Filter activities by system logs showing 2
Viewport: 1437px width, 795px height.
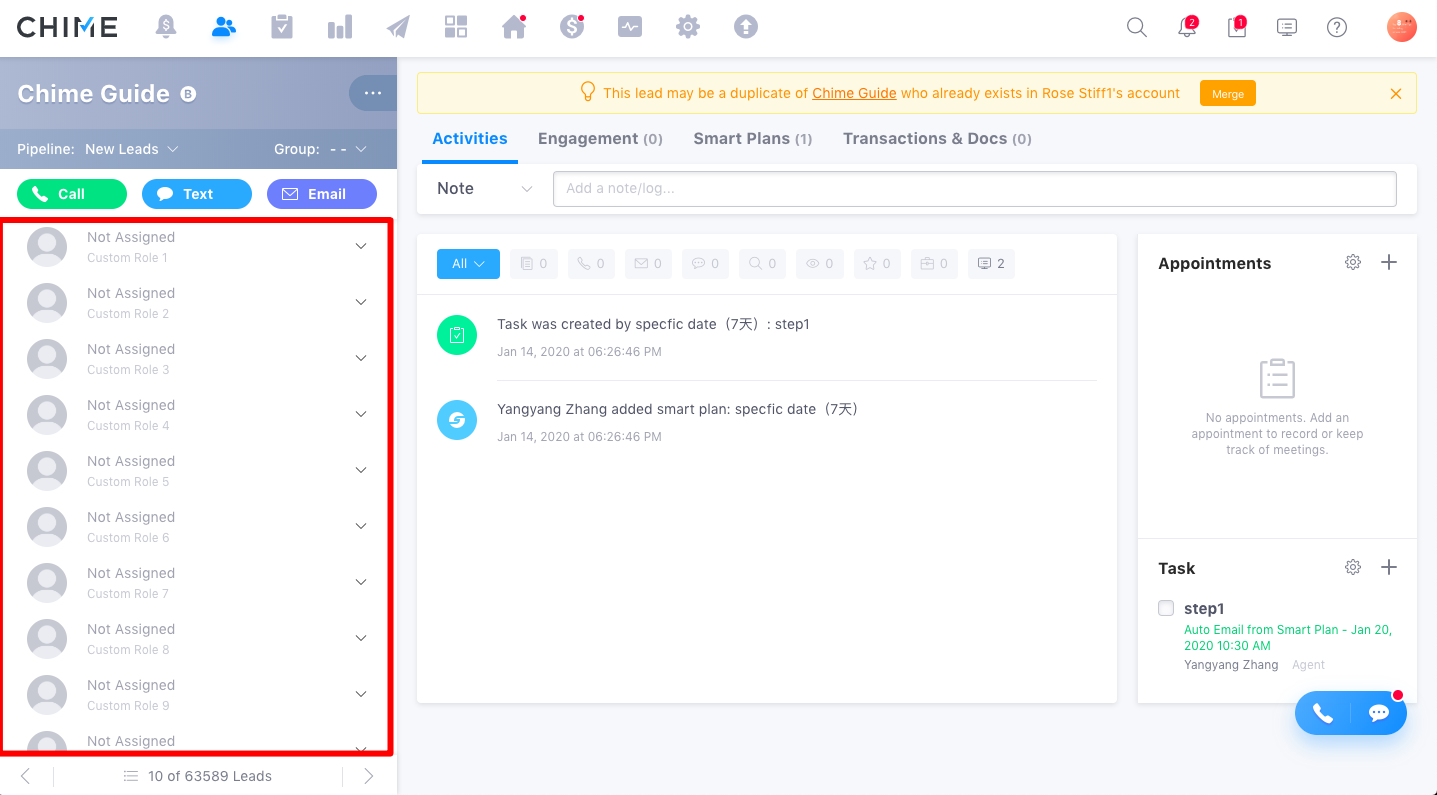tap(991, 264)
